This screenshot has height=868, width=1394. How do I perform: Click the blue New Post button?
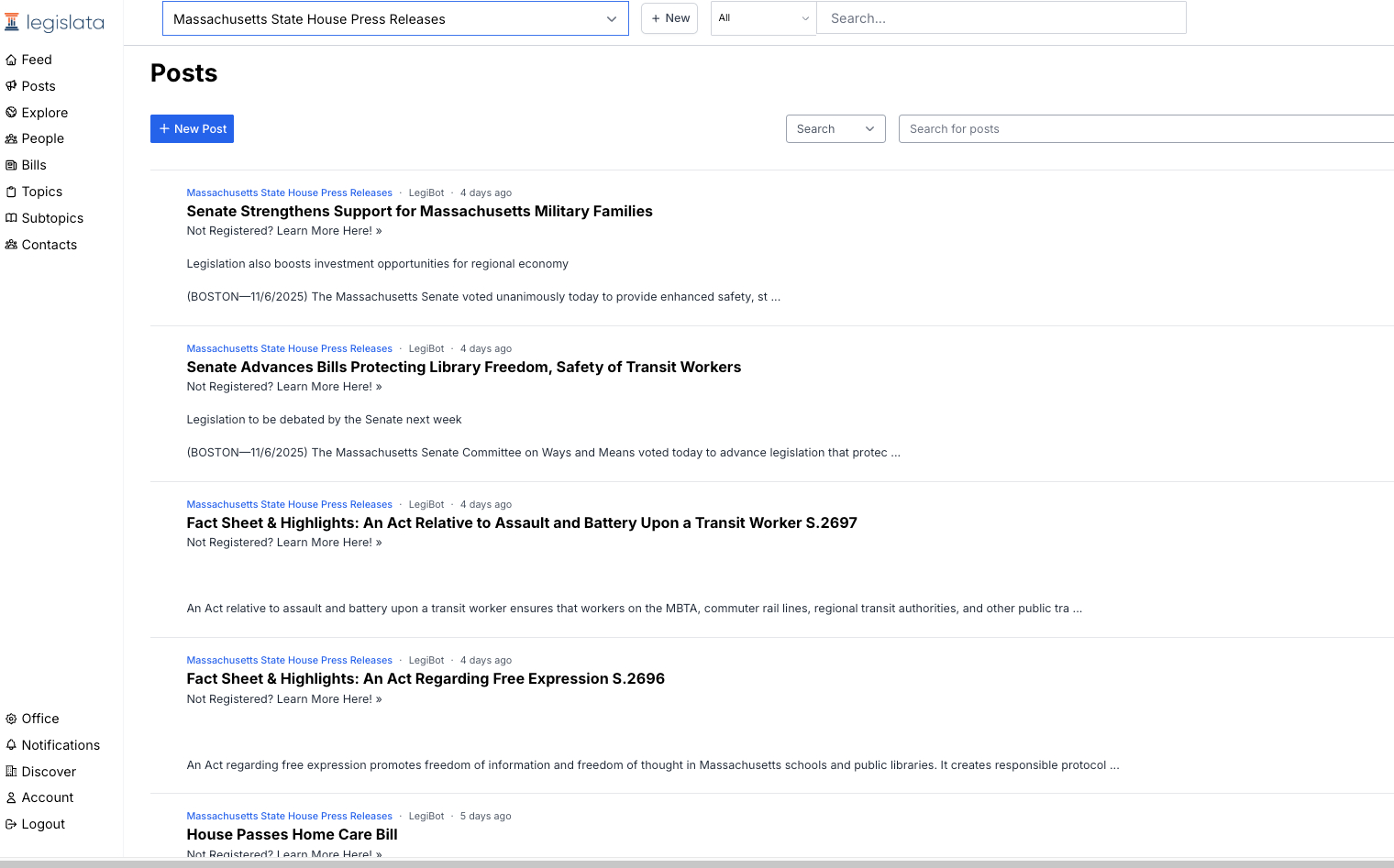pos(192,129)
